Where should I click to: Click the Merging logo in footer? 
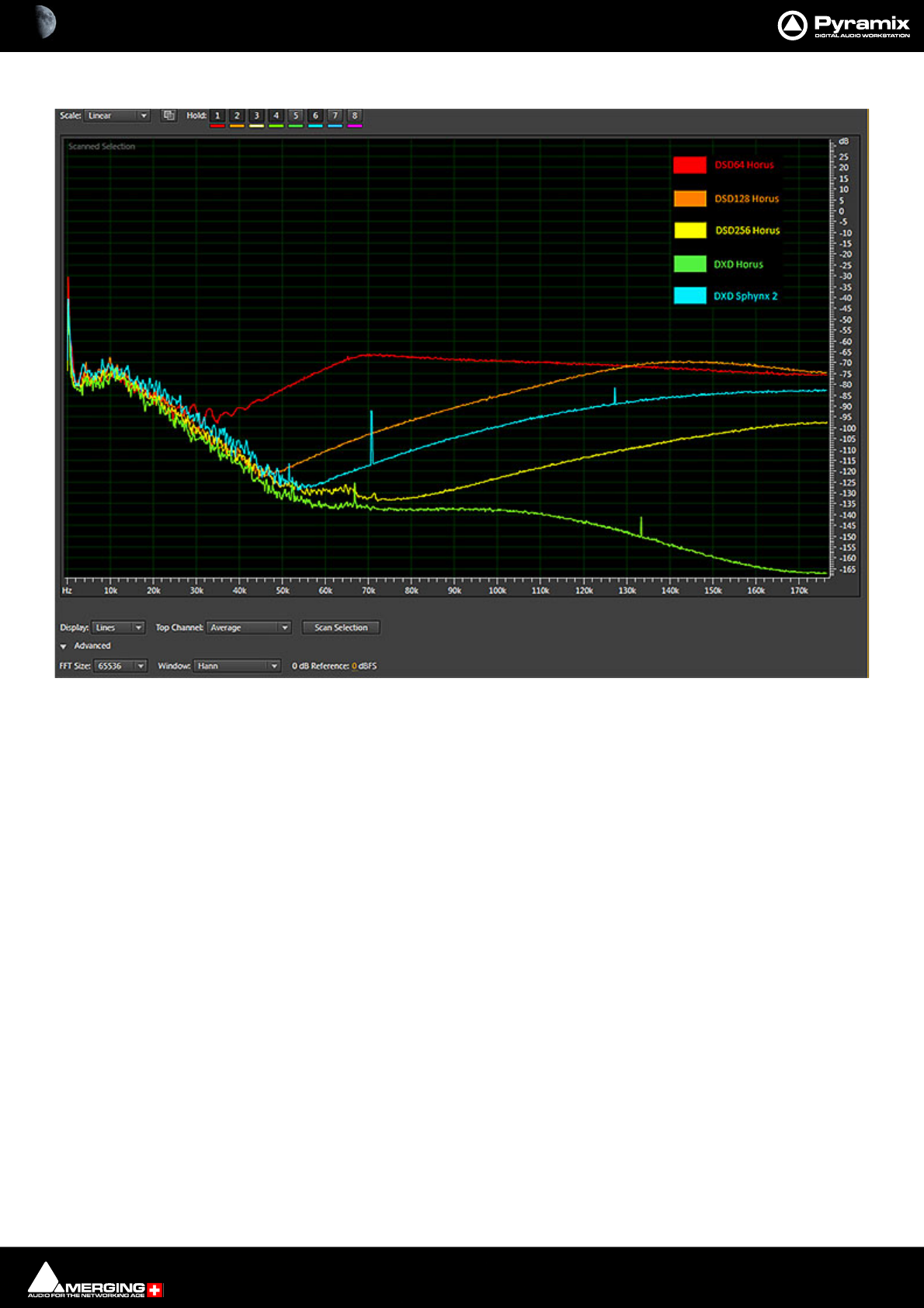coord(96,1280)
